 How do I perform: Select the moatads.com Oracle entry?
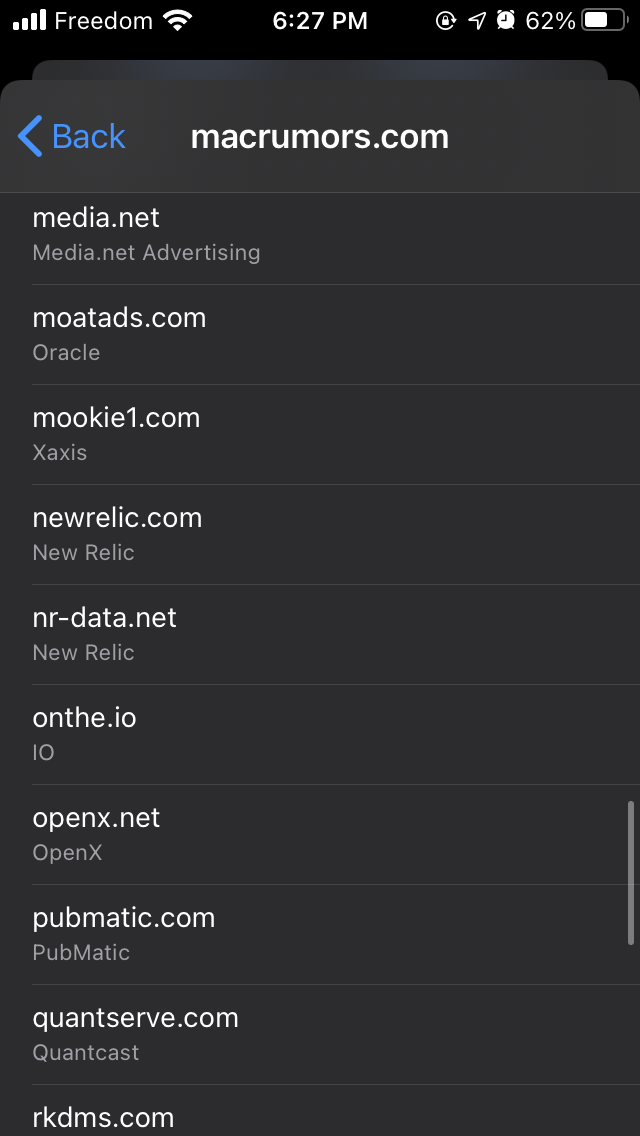(320, 334)
